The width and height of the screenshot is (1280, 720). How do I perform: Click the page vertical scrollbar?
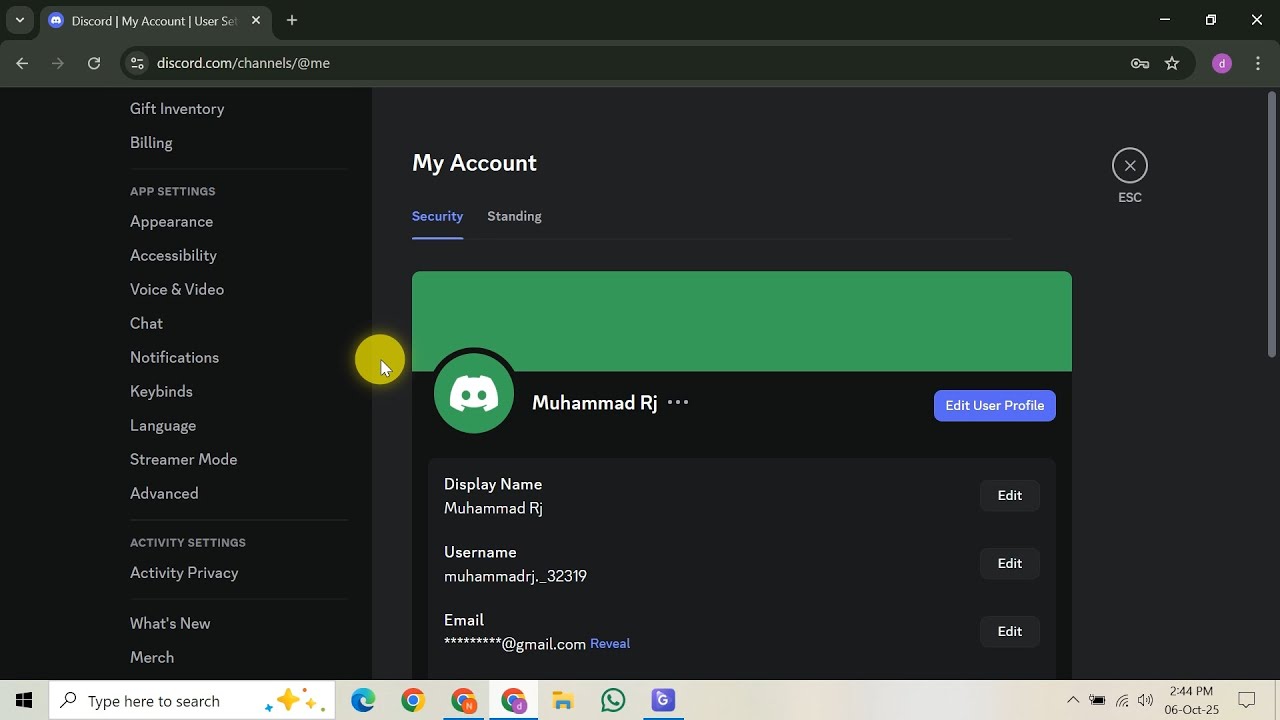1272,225
